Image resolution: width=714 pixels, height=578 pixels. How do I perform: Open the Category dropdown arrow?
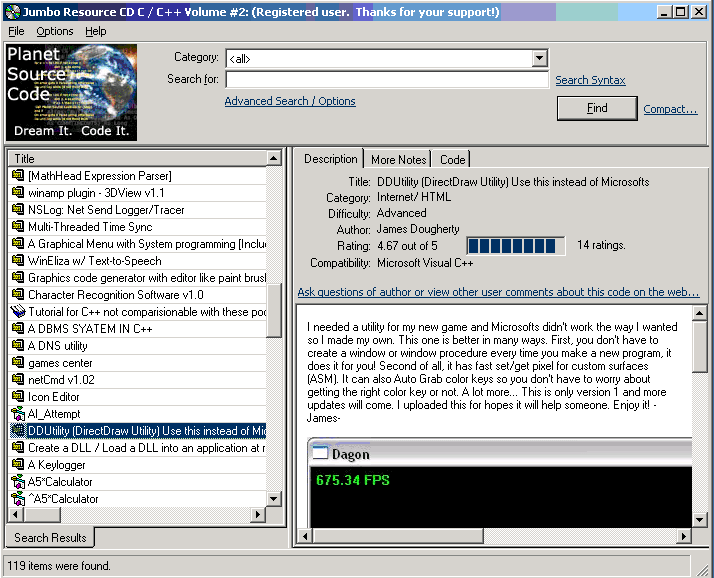coord(539,58)
